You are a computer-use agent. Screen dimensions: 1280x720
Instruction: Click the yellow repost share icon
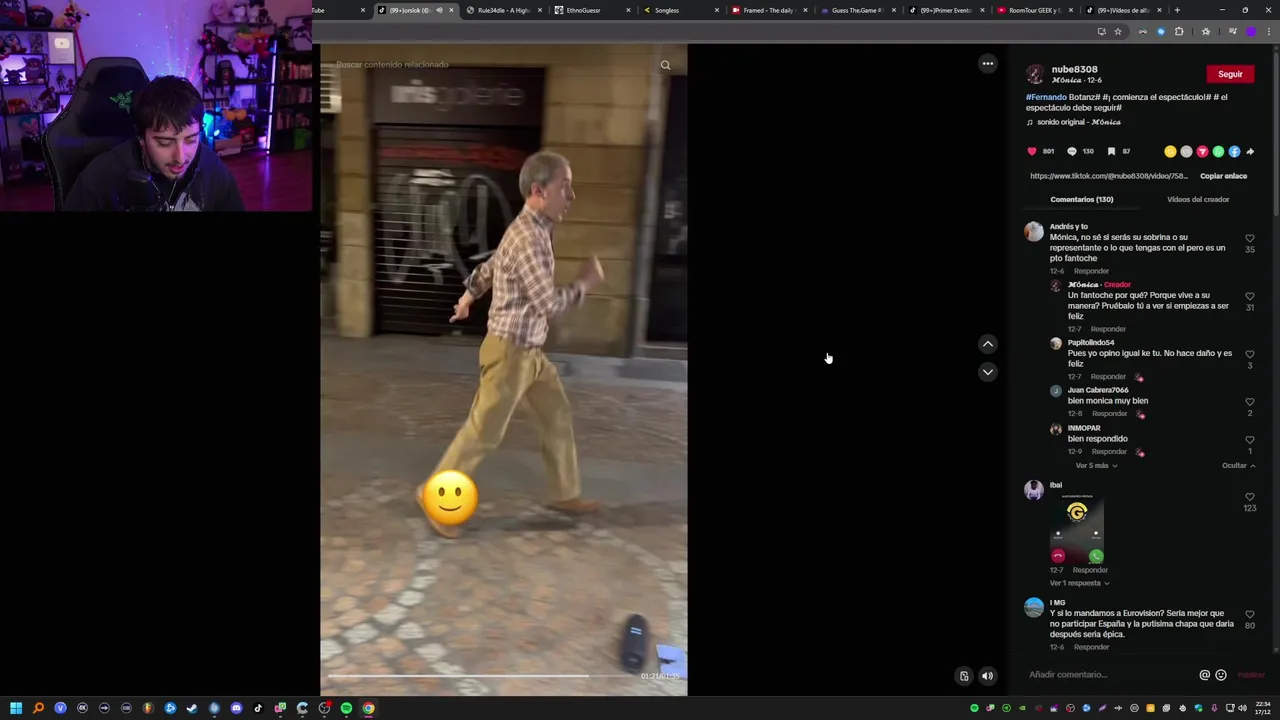(x=1170, y=152)
